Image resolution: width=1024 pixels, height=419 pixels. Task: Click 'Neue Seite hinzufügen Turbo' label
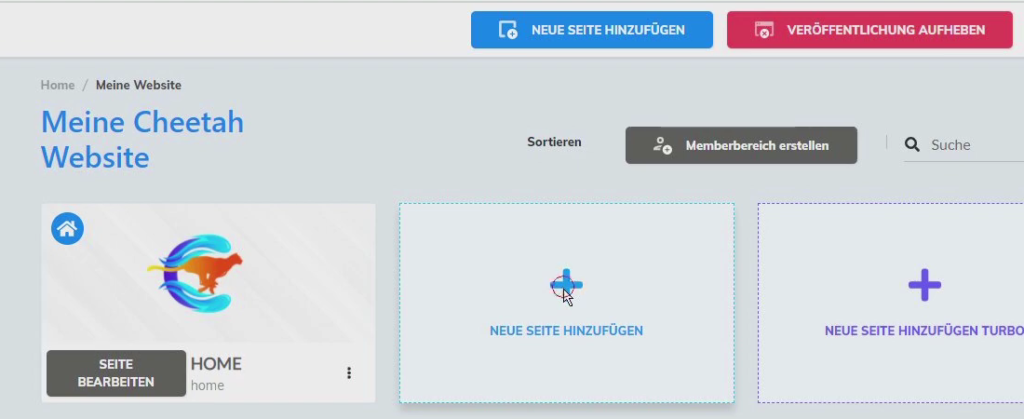[x=924, y=331]
